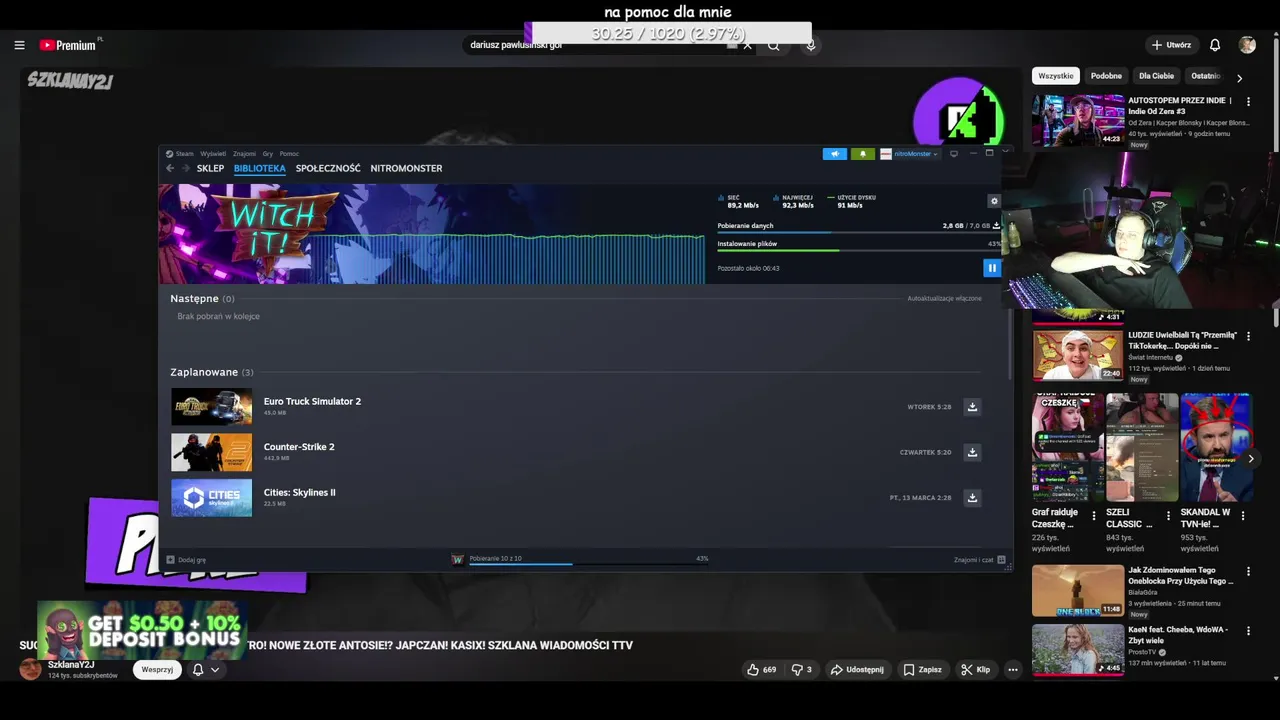Download Euro Truck Simulator 2 update now
The width and height of the screenshot is (1280, 720).
(x=971, y=407)
